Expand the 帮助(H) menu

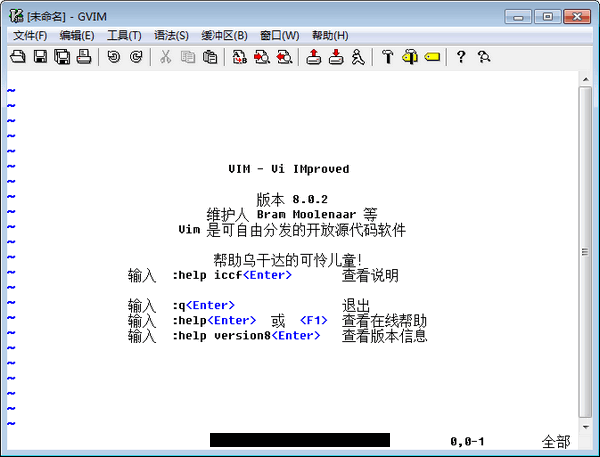[330, 35]
